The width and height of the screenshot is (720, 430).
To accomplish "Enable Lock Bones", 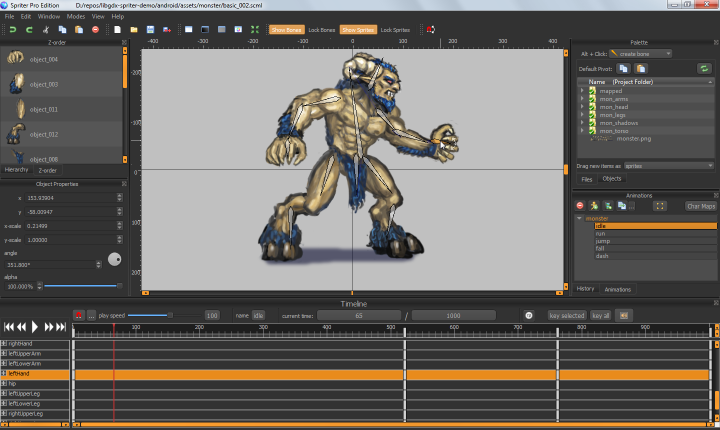I will (321, 30).
